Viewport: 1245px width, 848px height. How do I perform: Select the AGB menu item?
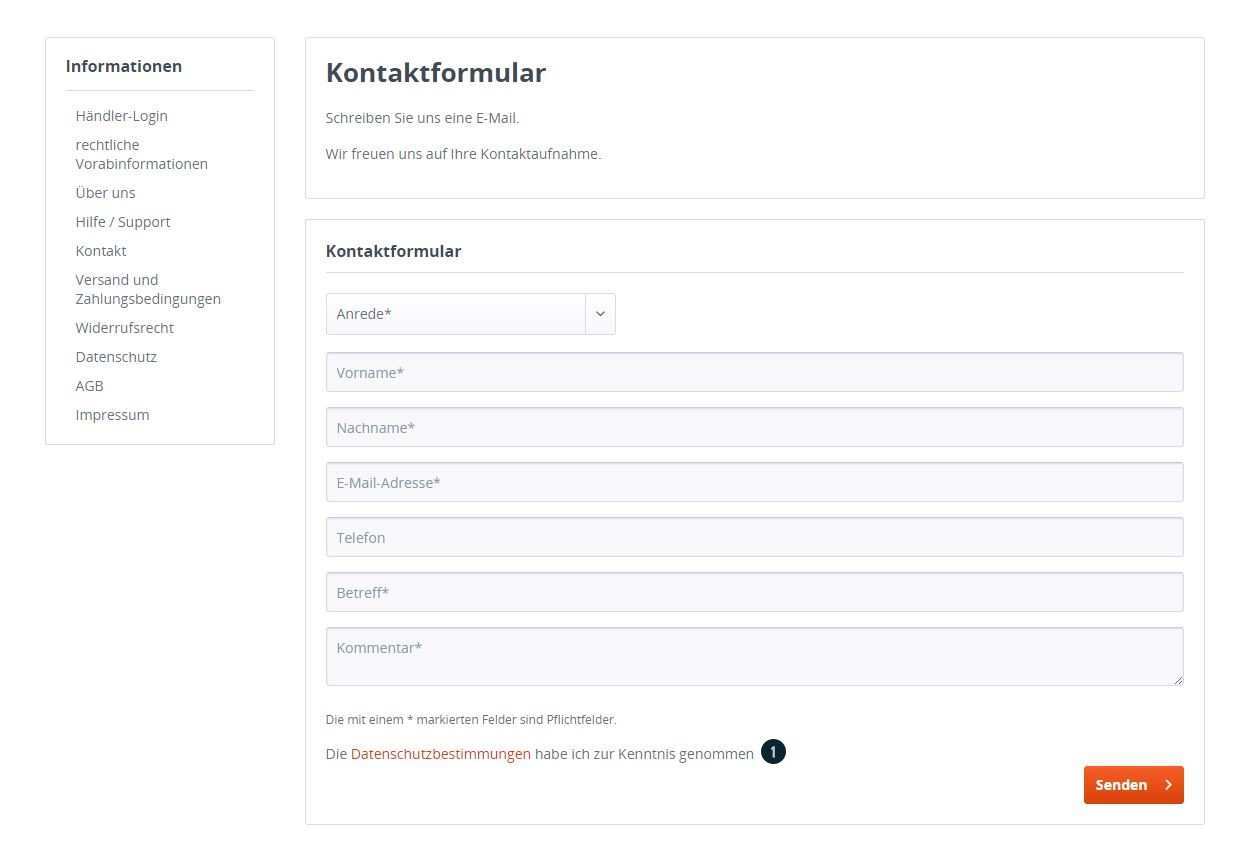(89, 386)
